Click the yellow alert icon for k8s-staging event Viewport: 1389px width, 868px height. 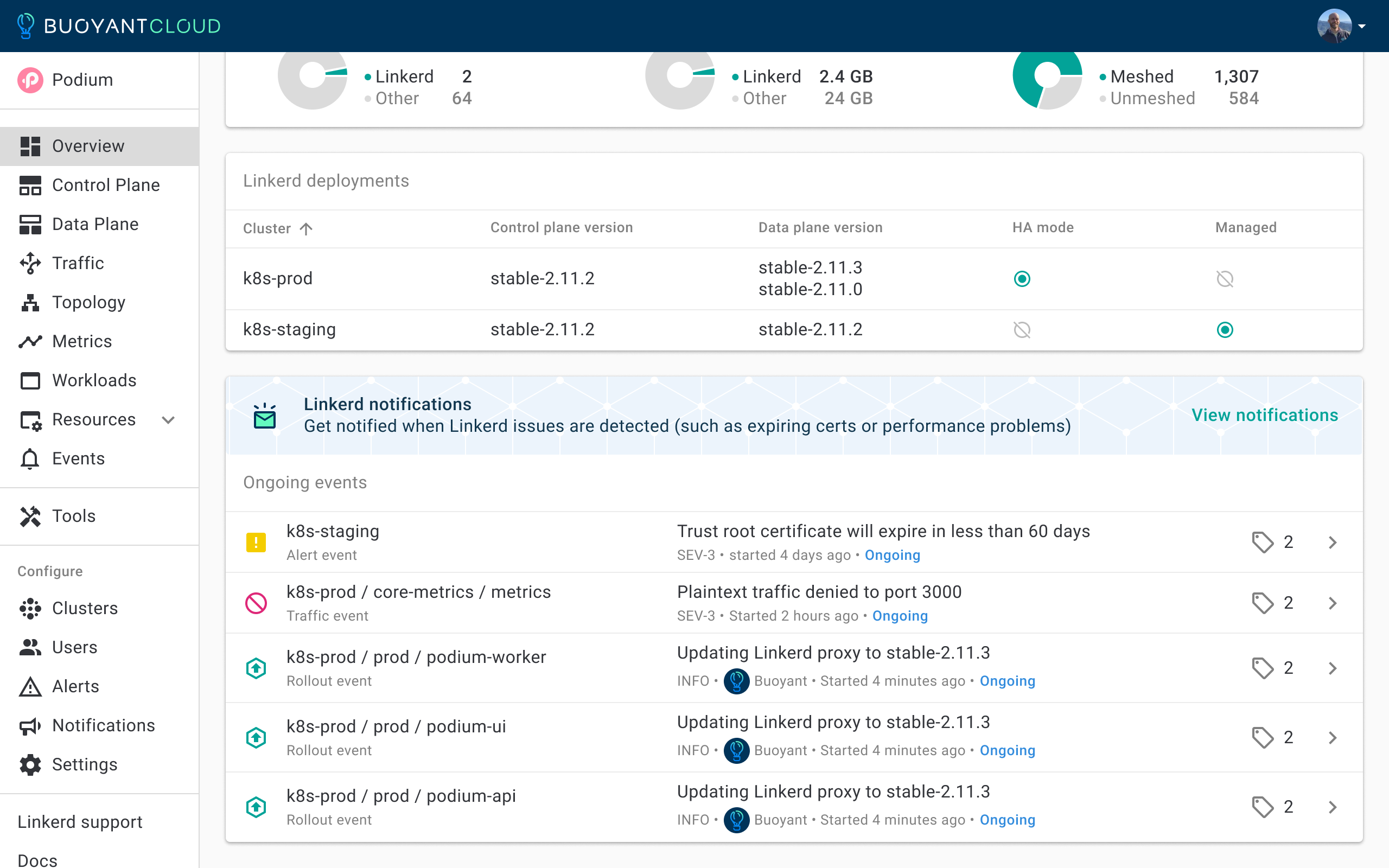(256, 542)
